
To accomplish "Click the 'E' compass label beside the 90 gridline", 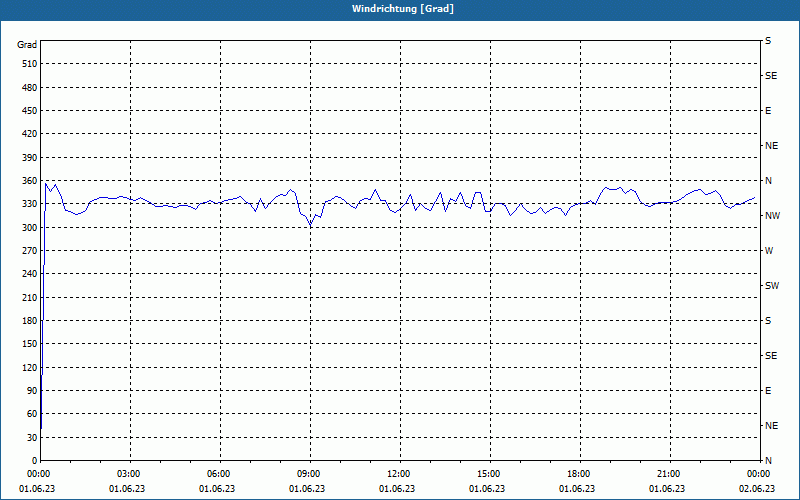I will coord(768,390).
